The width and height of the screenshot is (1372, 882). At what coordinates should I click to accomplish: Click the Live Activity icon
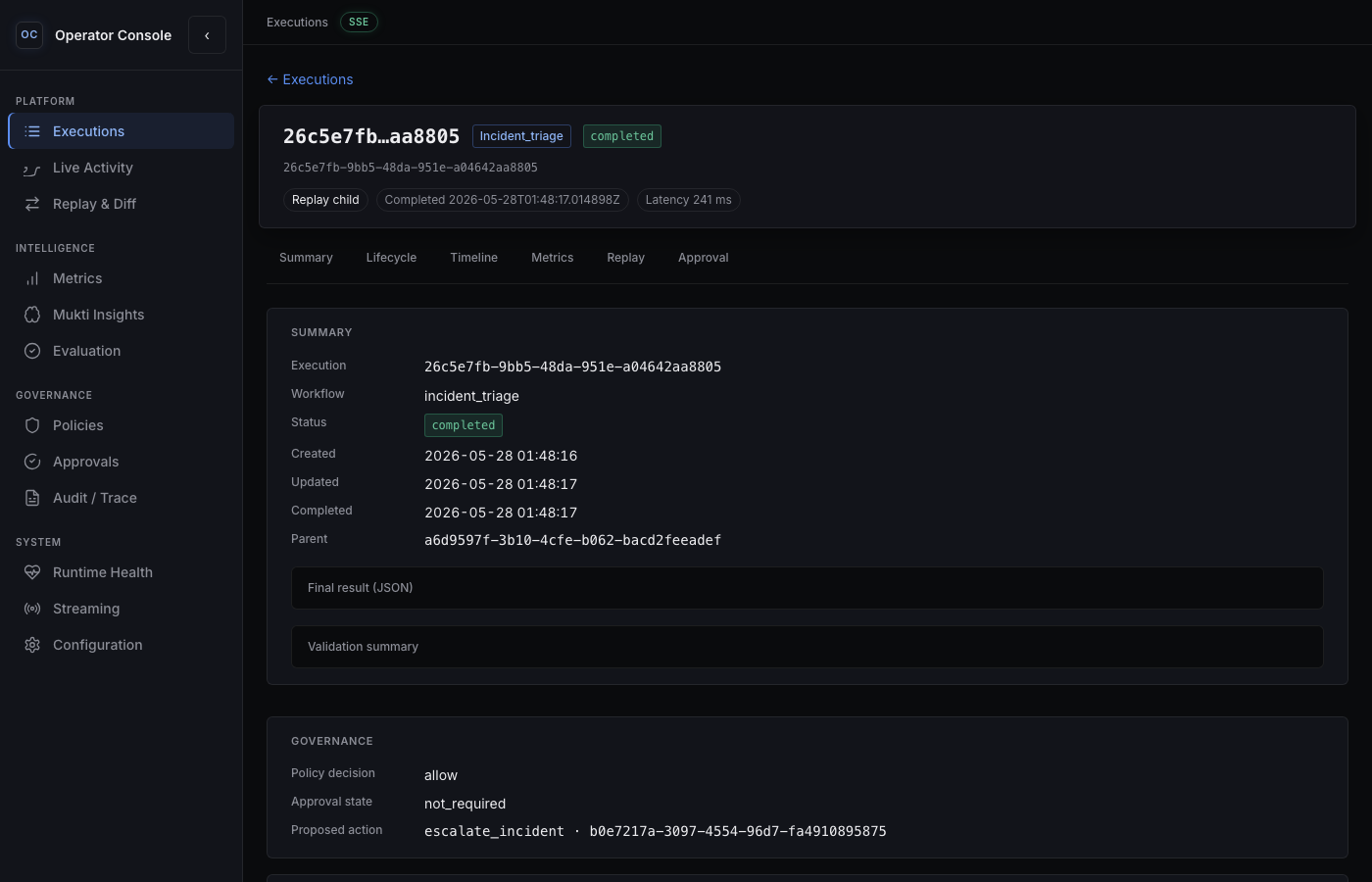pos(32,168)
